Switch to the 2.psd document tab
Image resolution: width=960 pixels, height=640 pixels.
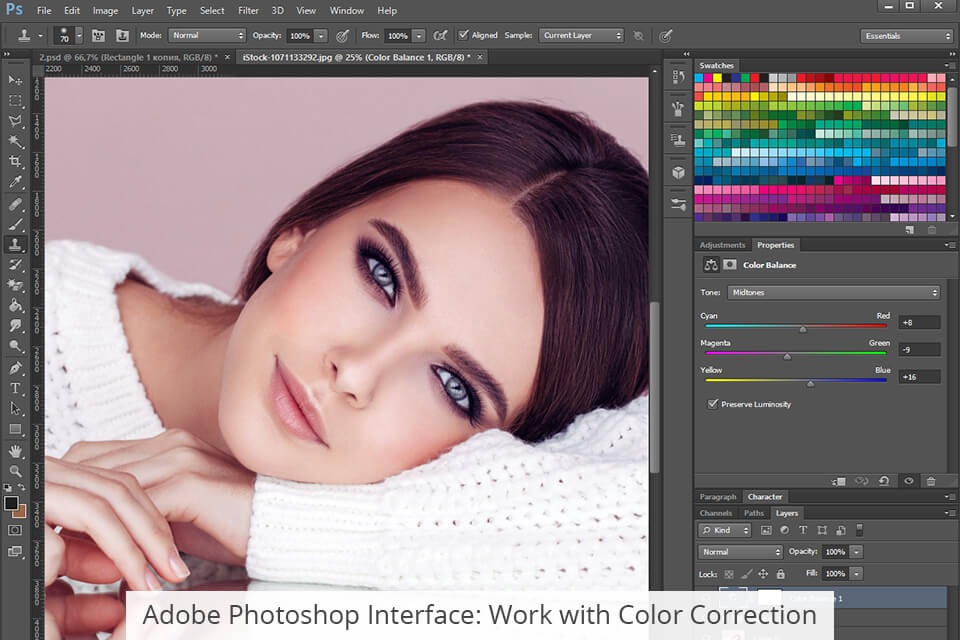click(129, 57)
